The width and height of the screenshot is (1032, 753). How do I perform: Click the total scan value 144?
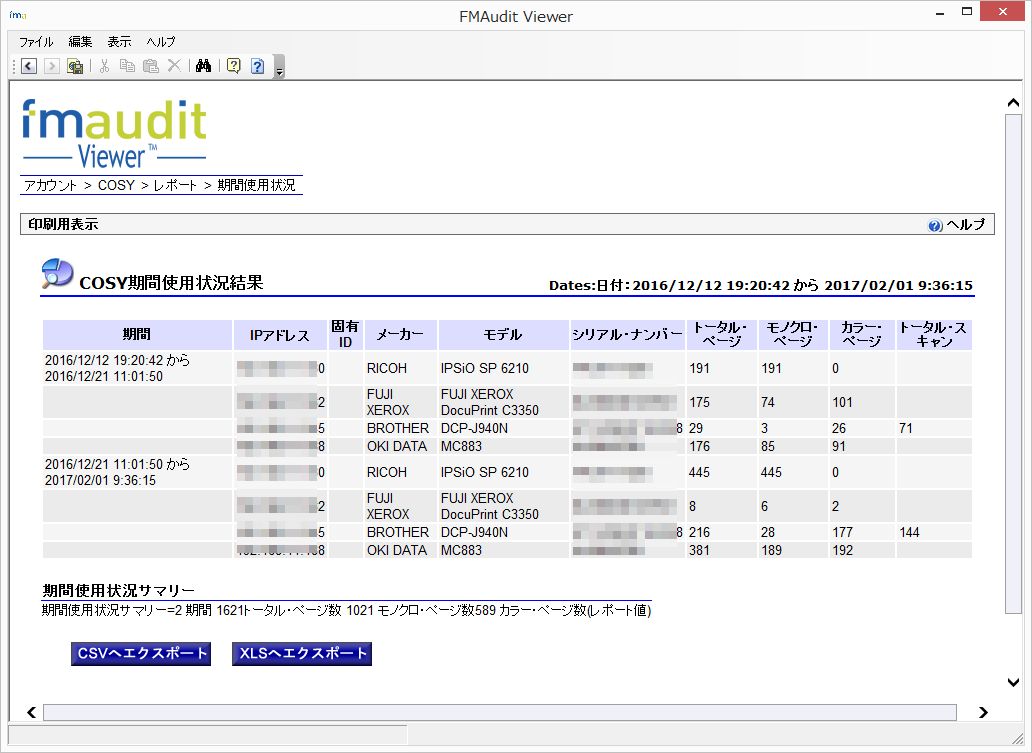pos(910,532)
